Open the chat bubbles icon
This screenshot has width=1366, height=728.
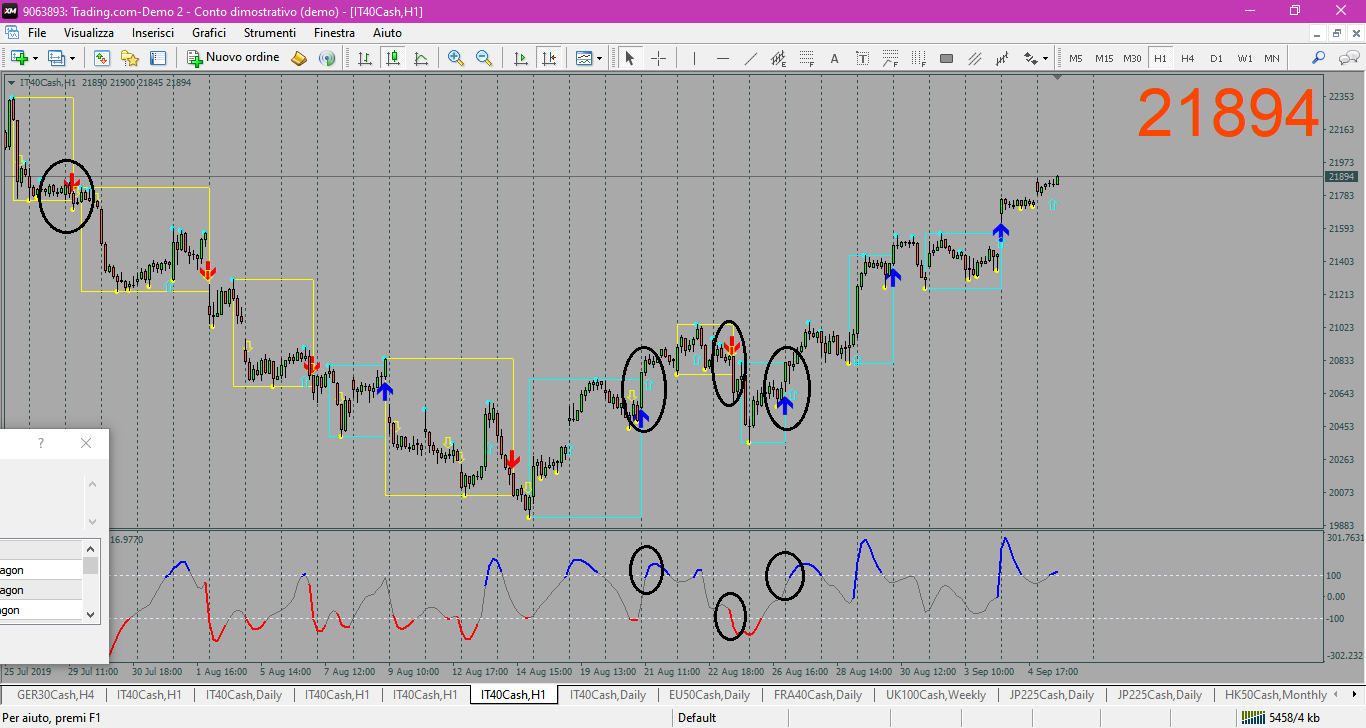[x=1348, y=58]
